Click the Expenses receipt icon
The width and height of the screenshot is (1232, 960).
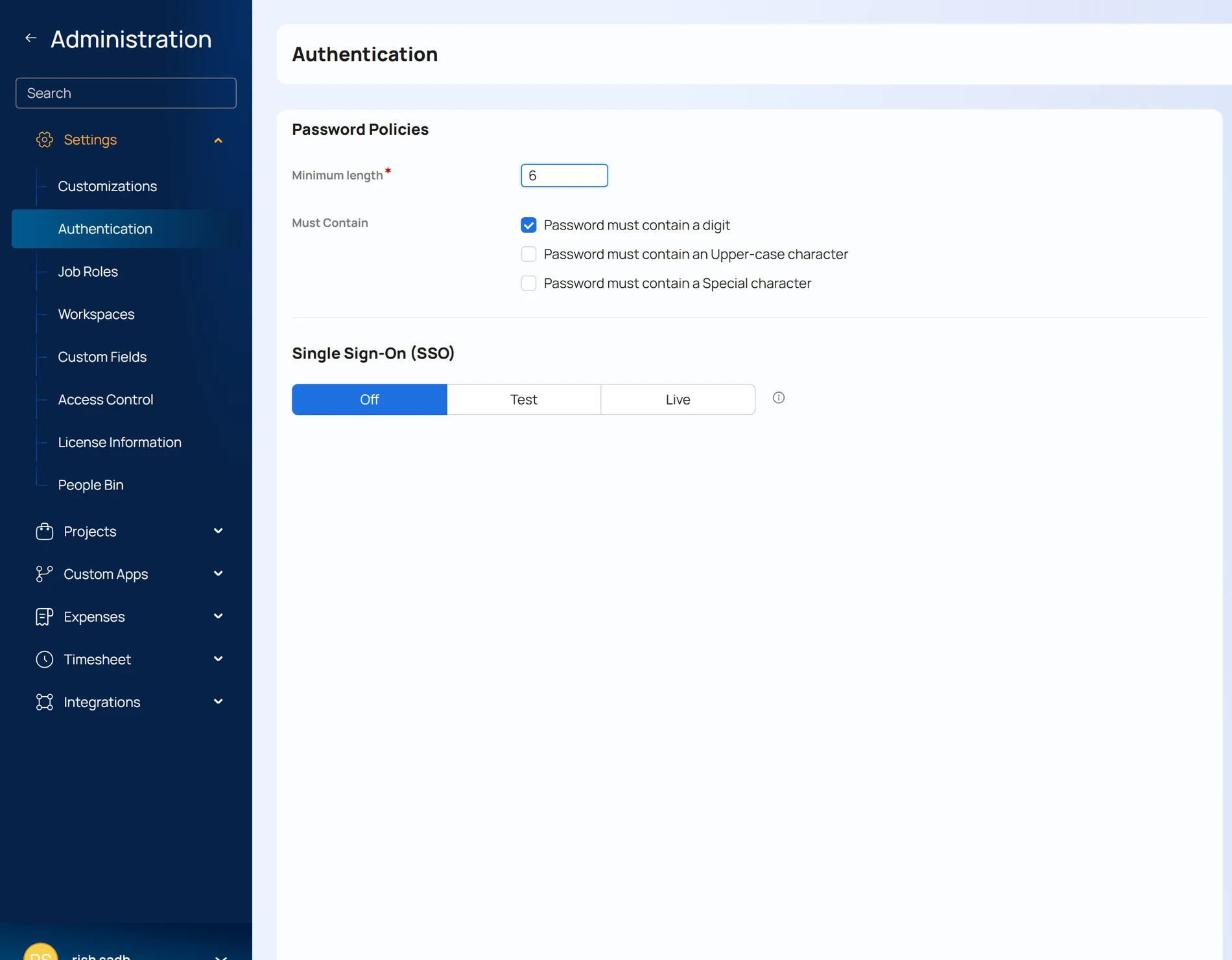click(x=45, y=616)
